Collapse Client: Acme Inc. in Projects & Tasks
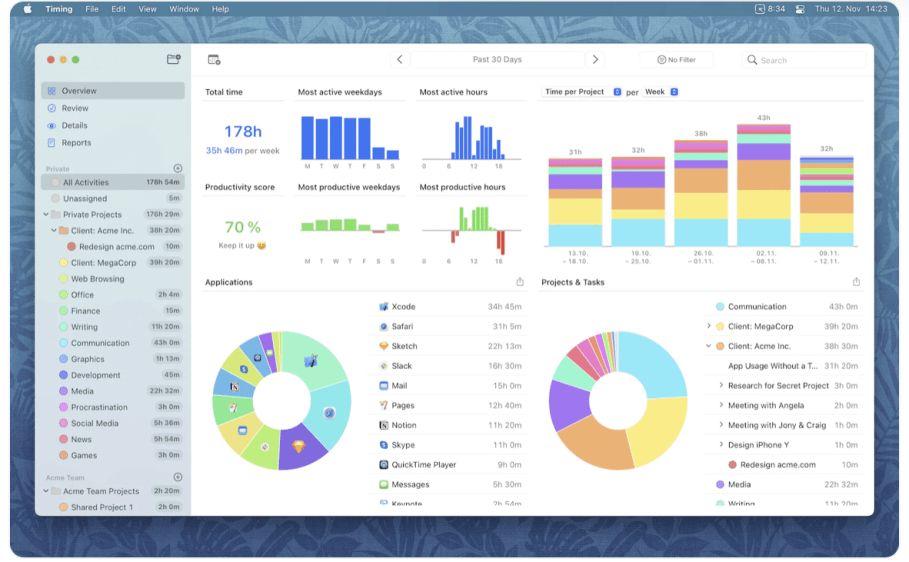This screenshot has height=562, width=909. click(x=708, y=346)
